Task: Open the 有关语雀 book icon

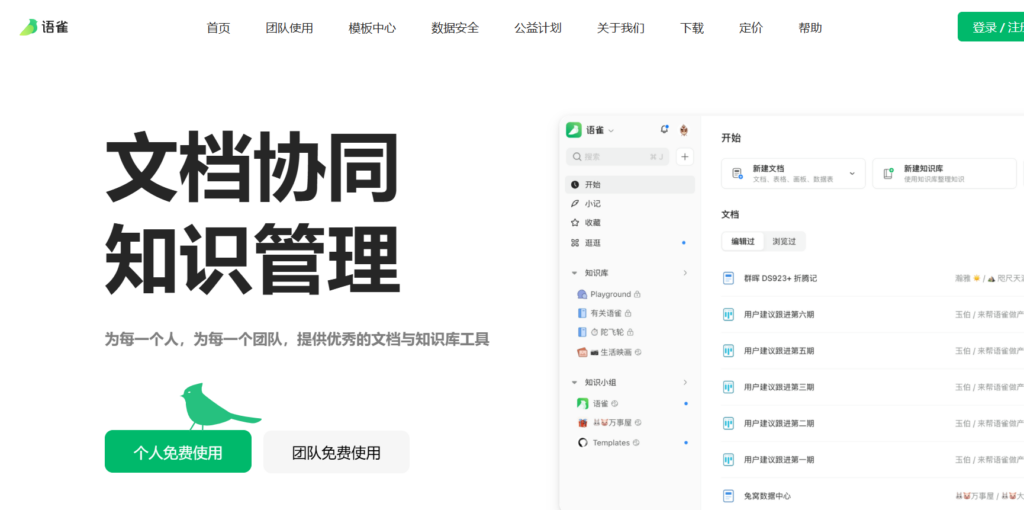Action: [582, 313]
